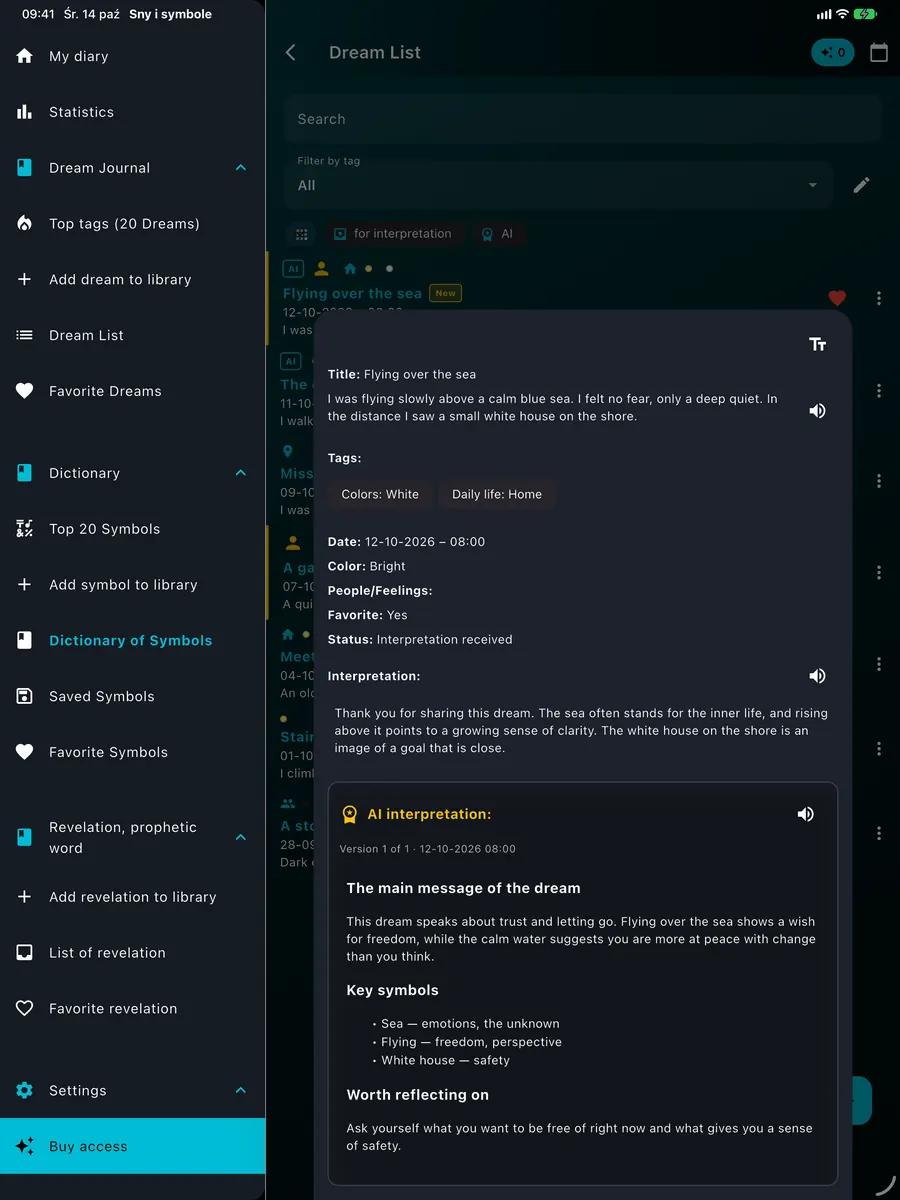Click the pencil edit tags icon
The image size is (900, 1200).
click(861, 185)
